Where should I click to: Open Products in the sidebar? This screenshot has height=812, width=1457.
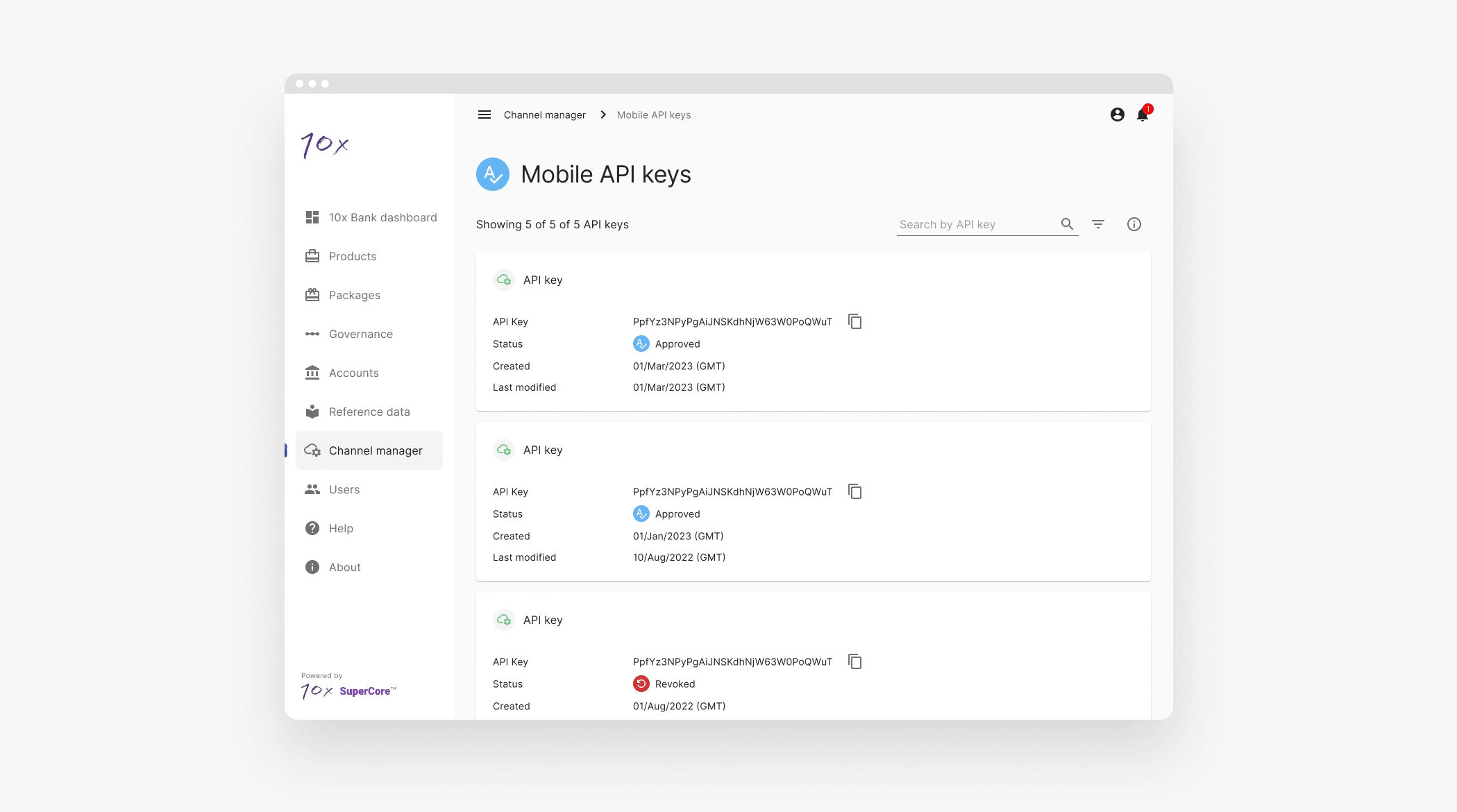353,256
